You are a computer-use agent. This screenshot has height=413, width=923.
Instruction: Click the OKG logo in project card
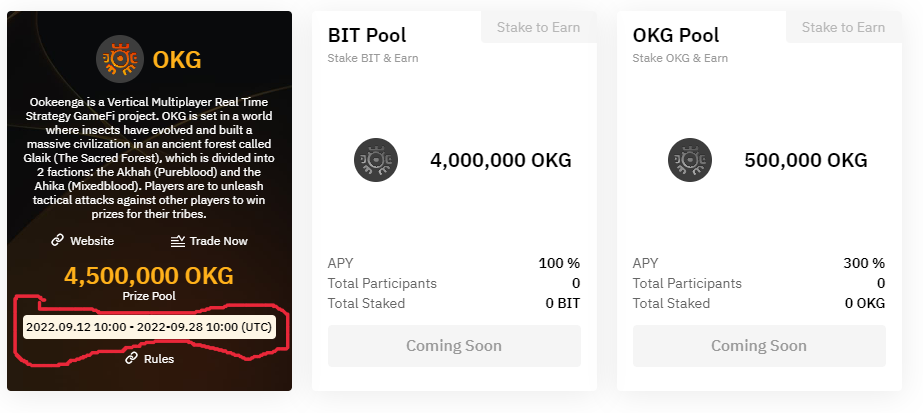(120, 60)
